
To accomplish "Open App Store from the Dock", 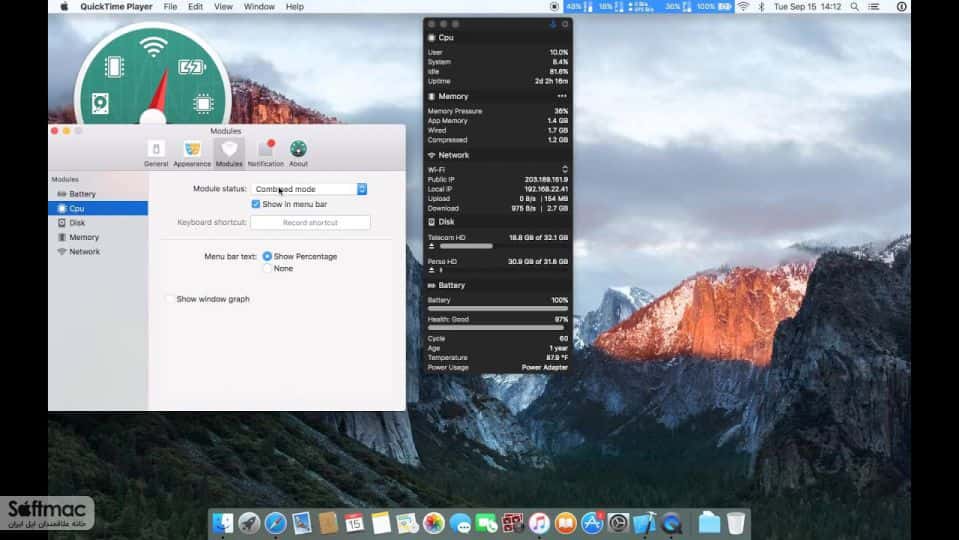I will [592, 523].
